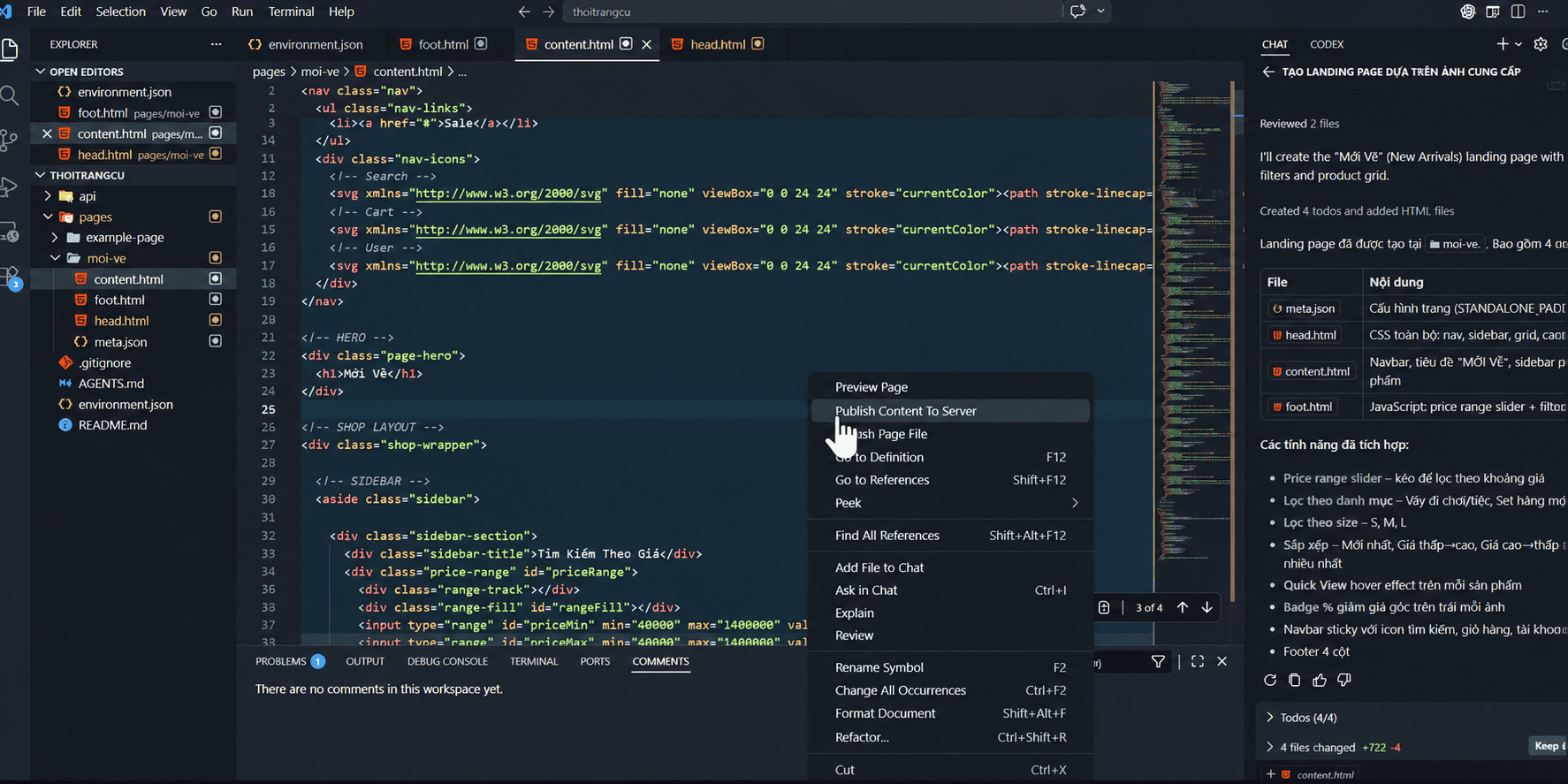
Task: Open the Source Control view
Action: [10, 141]
